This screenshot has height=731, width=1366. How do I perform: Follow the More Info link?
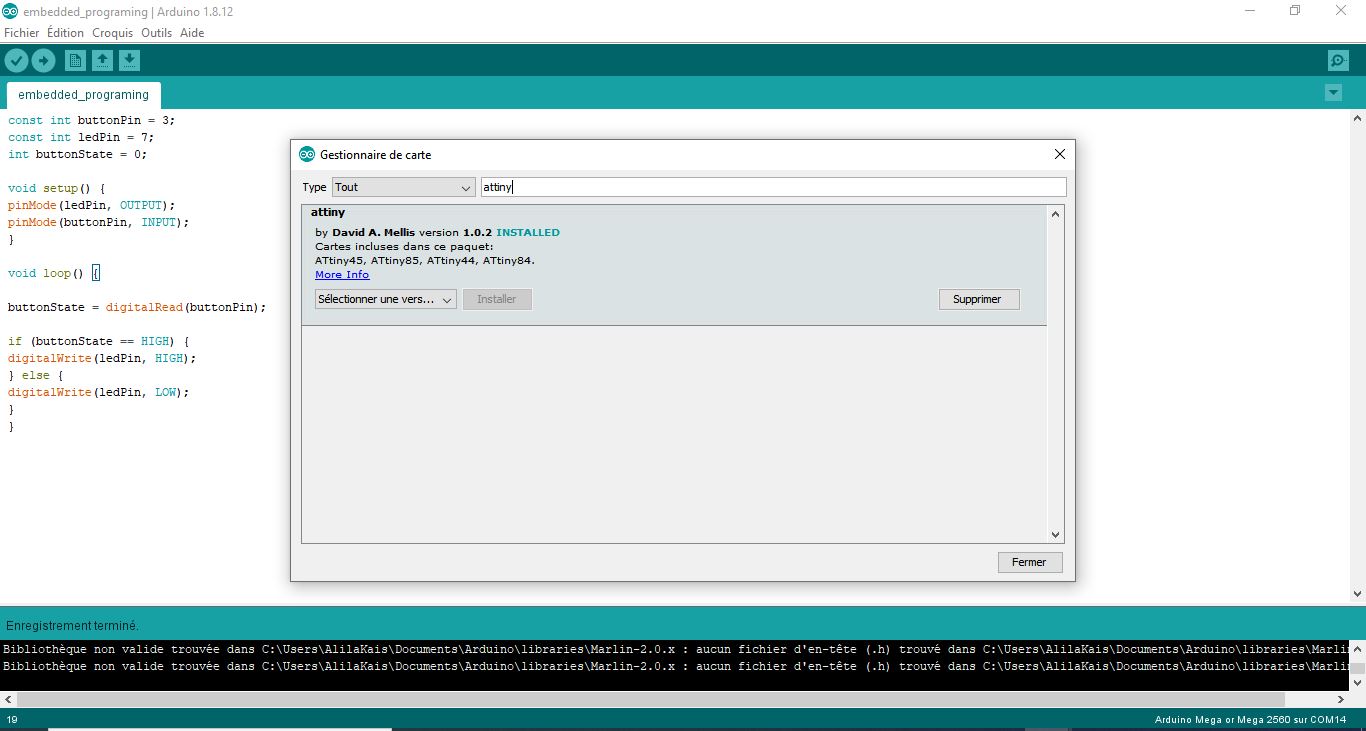point(342,275)
